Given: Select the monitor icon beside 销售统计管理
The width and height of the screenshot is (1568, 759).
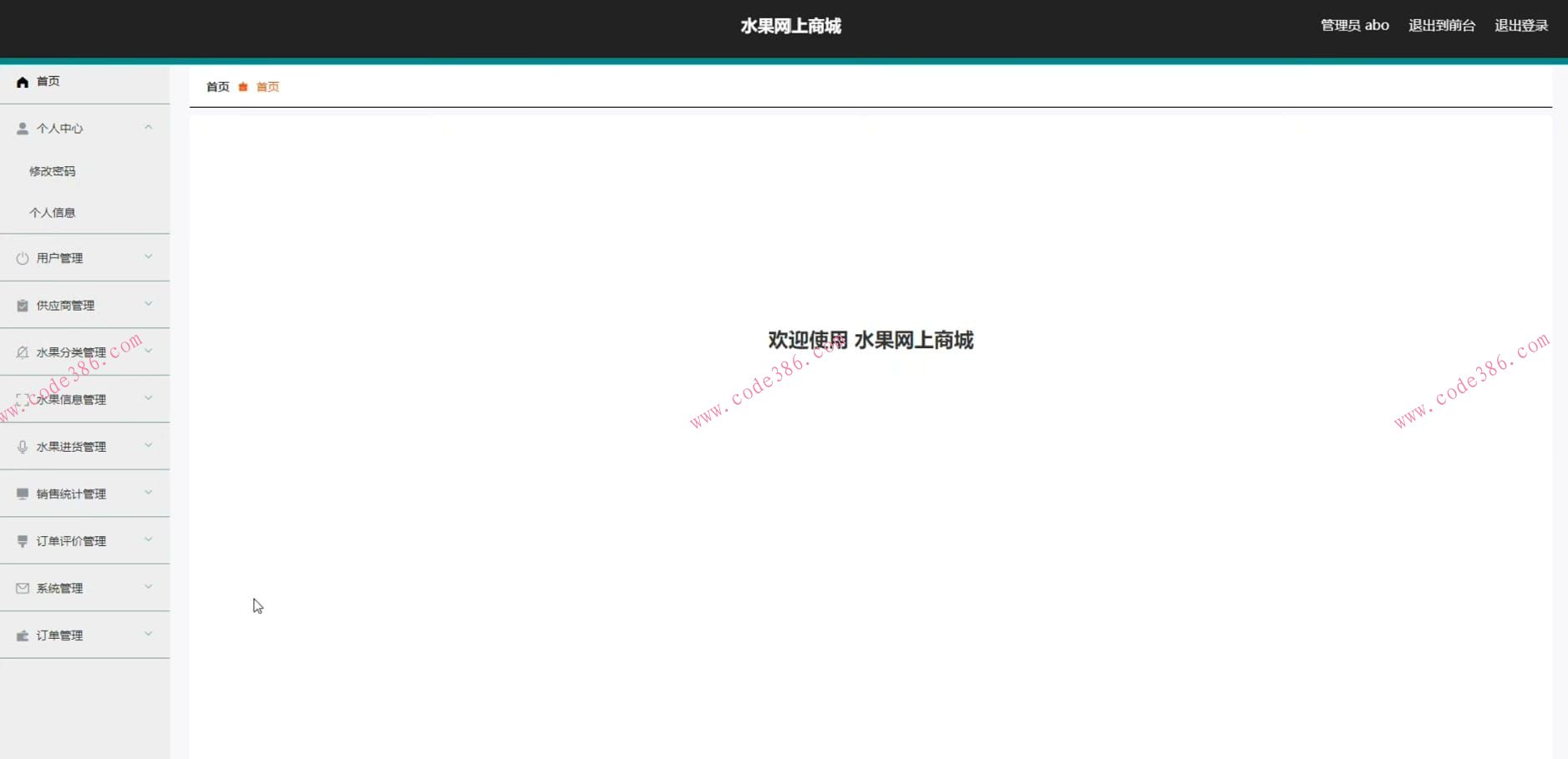Looking at the screenshot, I should click(22, 493).
